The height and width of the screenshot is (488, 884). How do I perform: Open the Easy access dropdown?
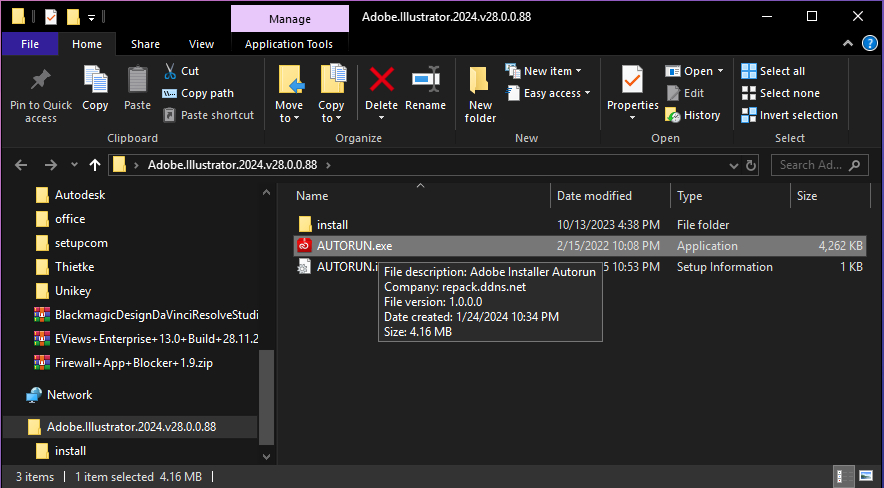click(x=549, y=93)
